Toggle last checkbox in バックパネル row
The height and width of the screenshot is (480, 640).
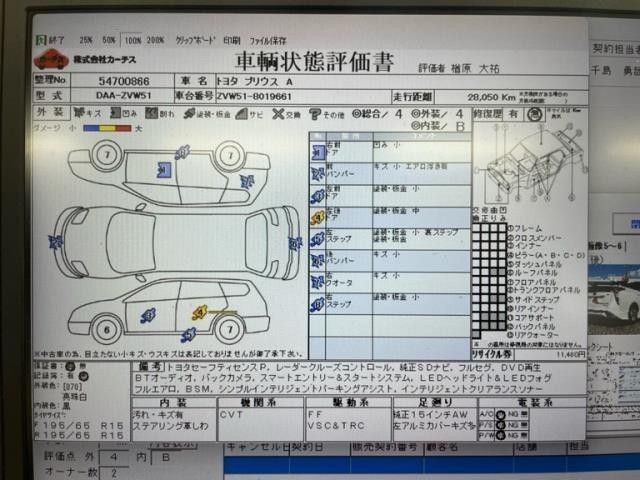(502, 326)
